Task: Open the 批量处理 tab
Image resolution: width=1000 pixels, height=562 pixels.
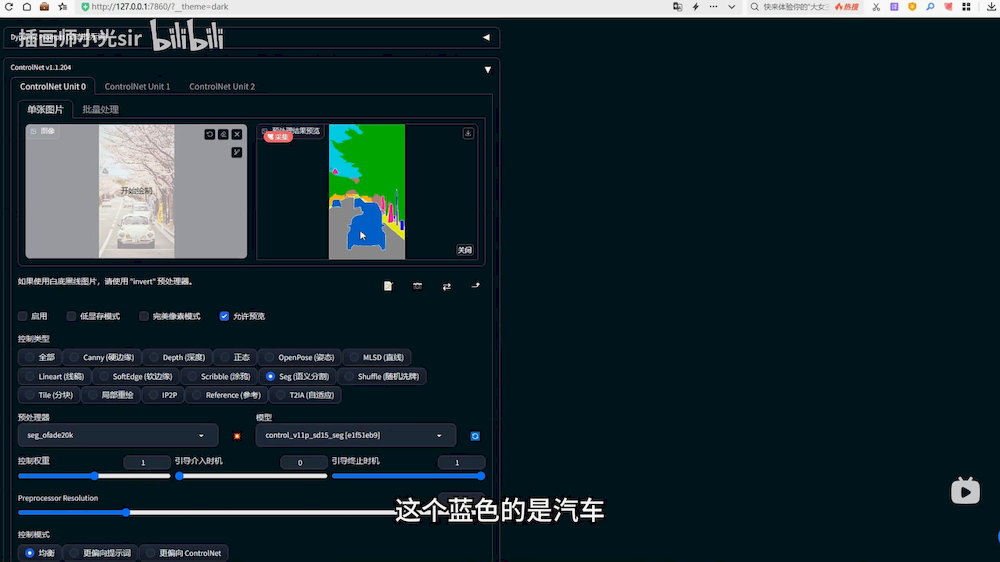Action: [x=100, y=109]
